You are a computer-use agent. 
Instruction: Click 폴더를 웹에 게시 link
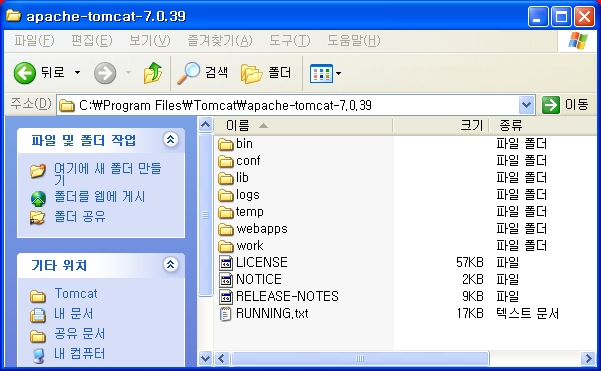click(x=100, y=197)
